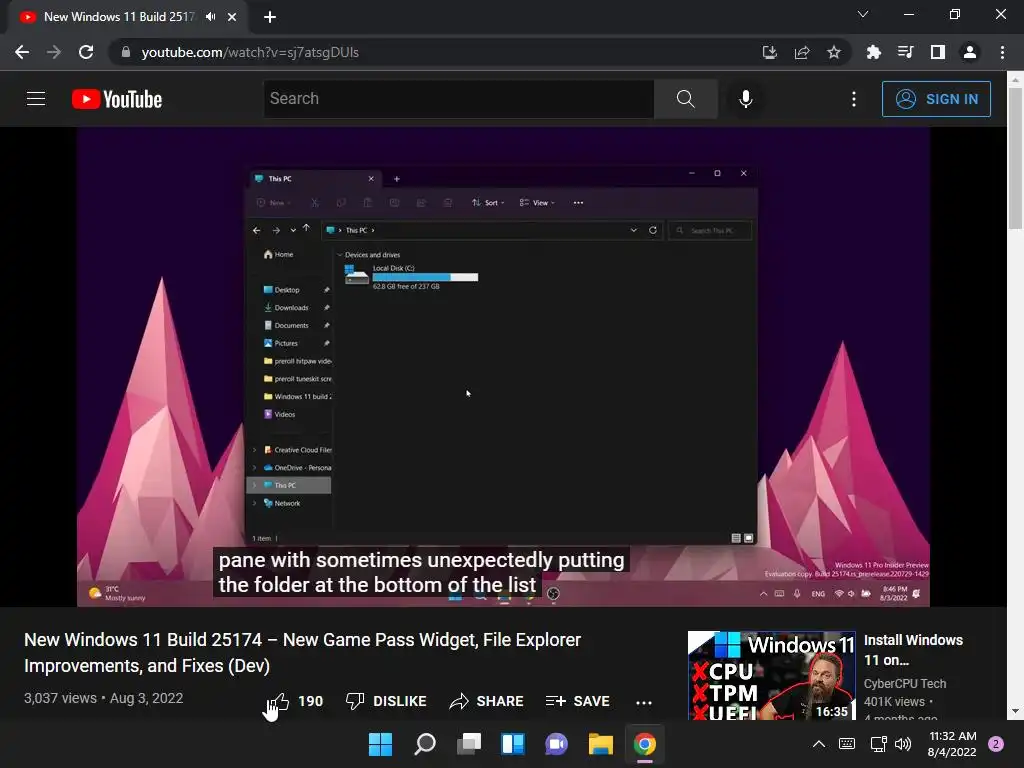This screenshot has height=768, width=1024.
Task: Toggle Chrome side panel
Action: click(x=937, y=52)
